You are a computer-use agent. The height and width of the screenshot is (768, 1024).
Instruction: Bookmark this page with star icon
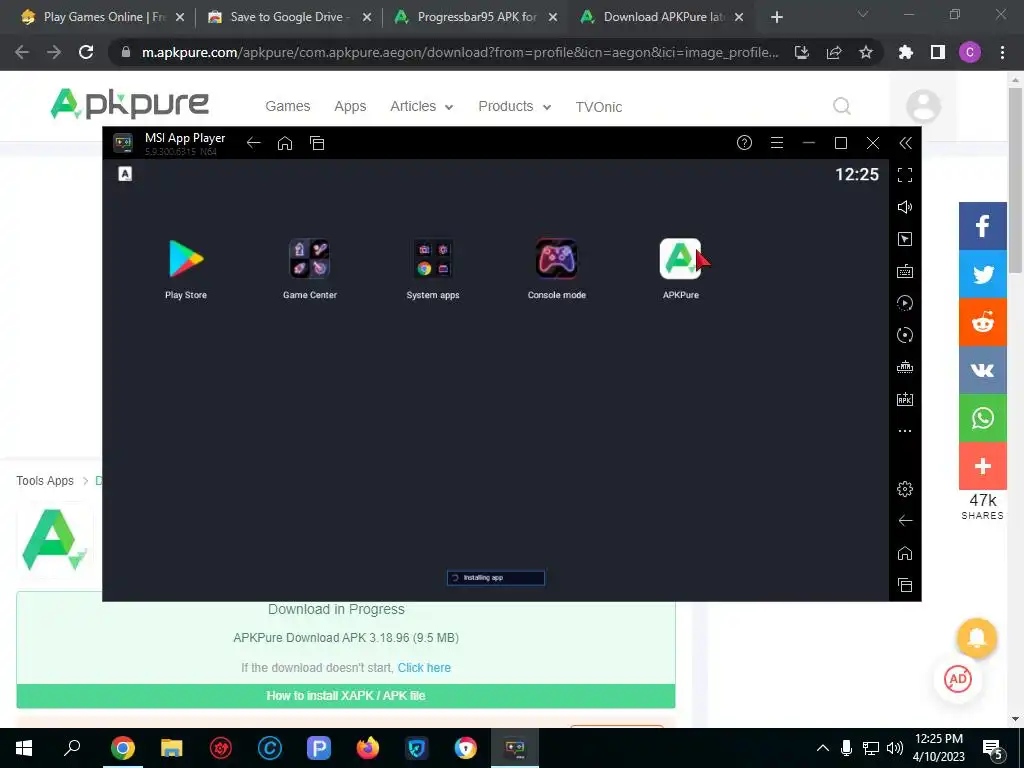(866, 52)
